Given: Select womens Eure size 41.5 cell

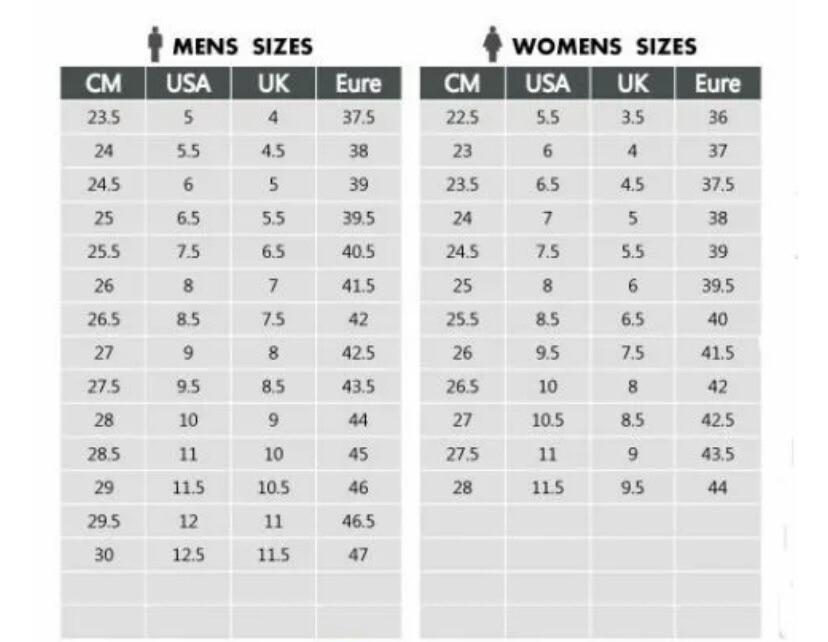Looking at the screenshot, I should (x=717, y=353).
